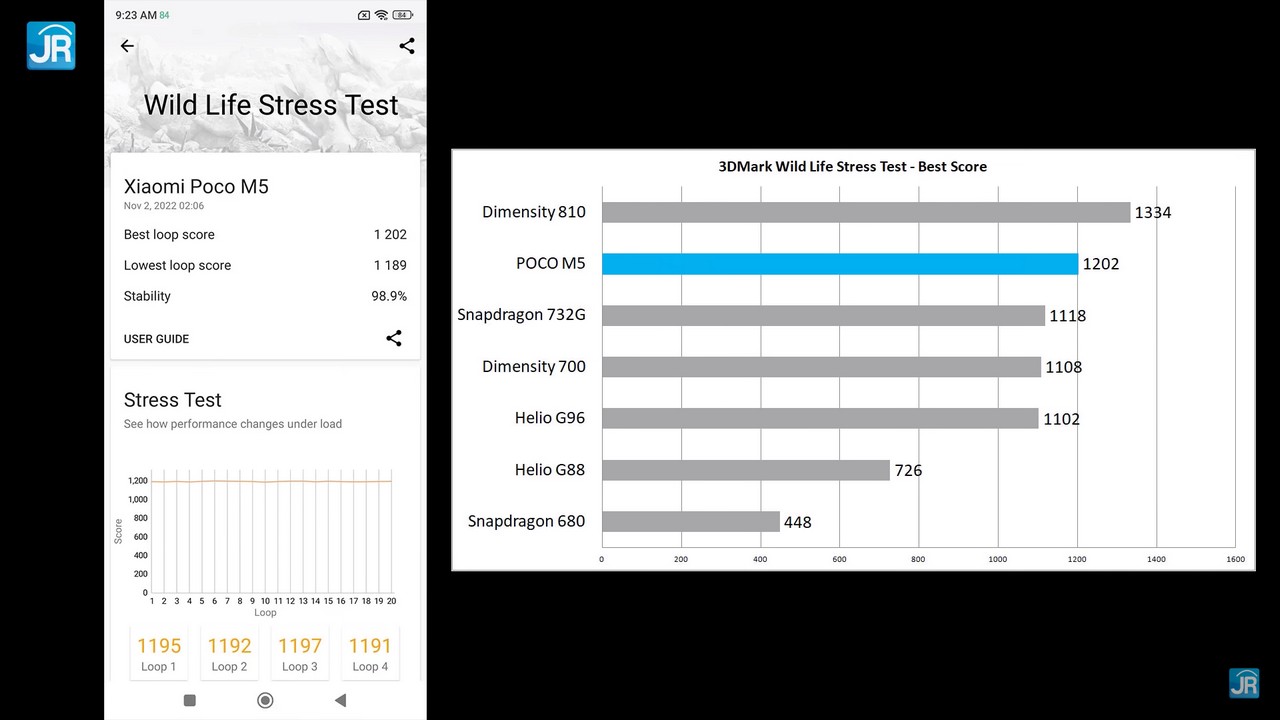This screenshot has width=1280, height=720.
Task: Select the Loop 4 score card 1191
Action: click(370, 654)
